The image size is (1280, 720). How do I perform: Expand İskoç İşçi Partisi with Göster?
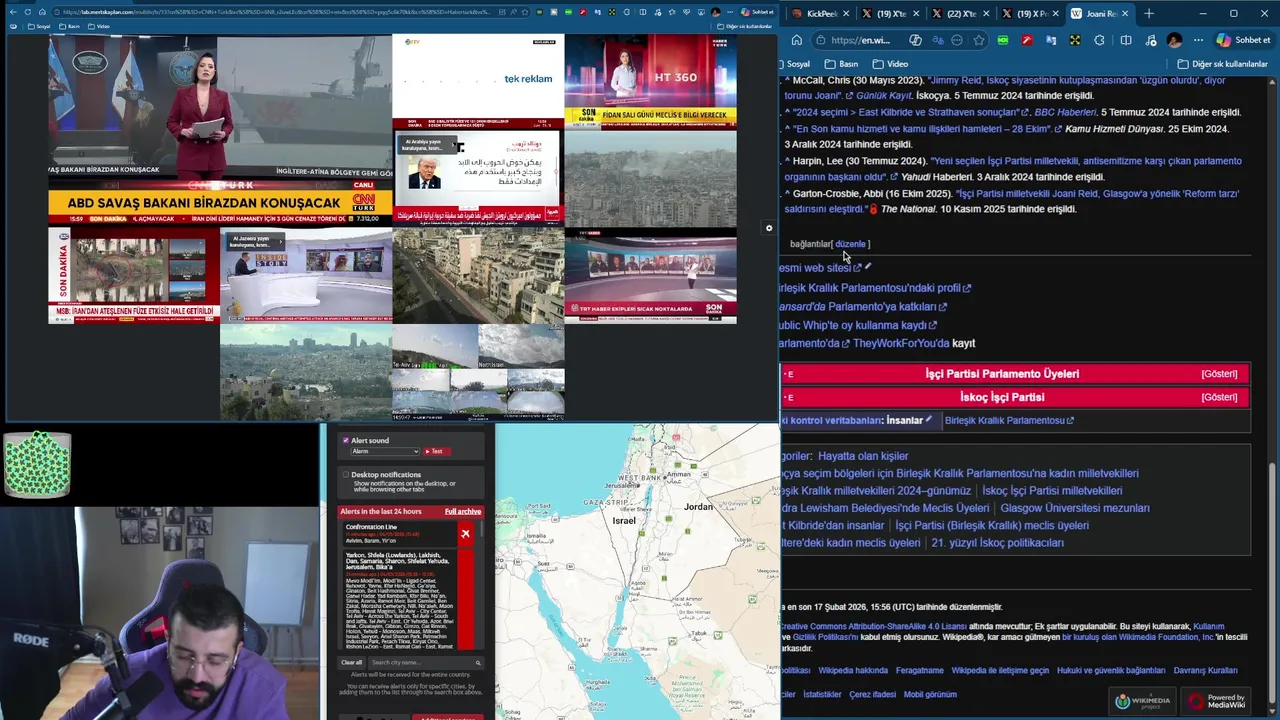tap(1219, 397)
